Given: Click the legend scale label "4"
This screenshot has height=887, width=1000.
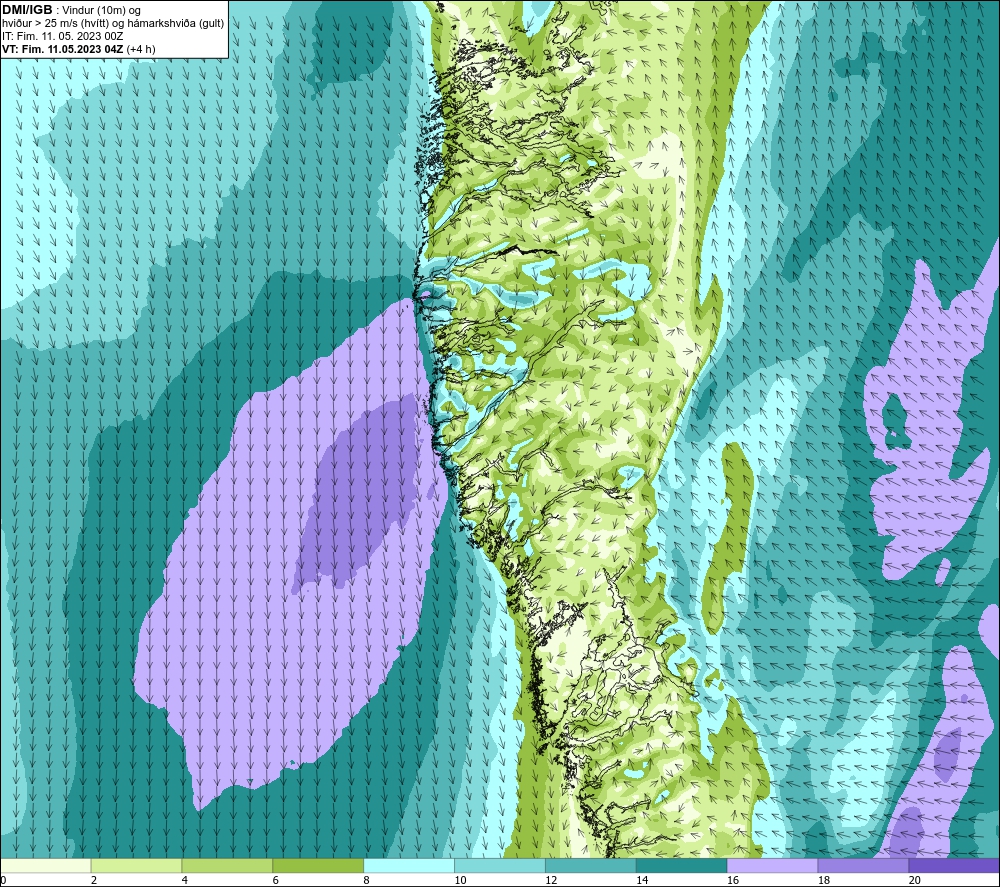Looking at the screenshot, I should point(185,881).
